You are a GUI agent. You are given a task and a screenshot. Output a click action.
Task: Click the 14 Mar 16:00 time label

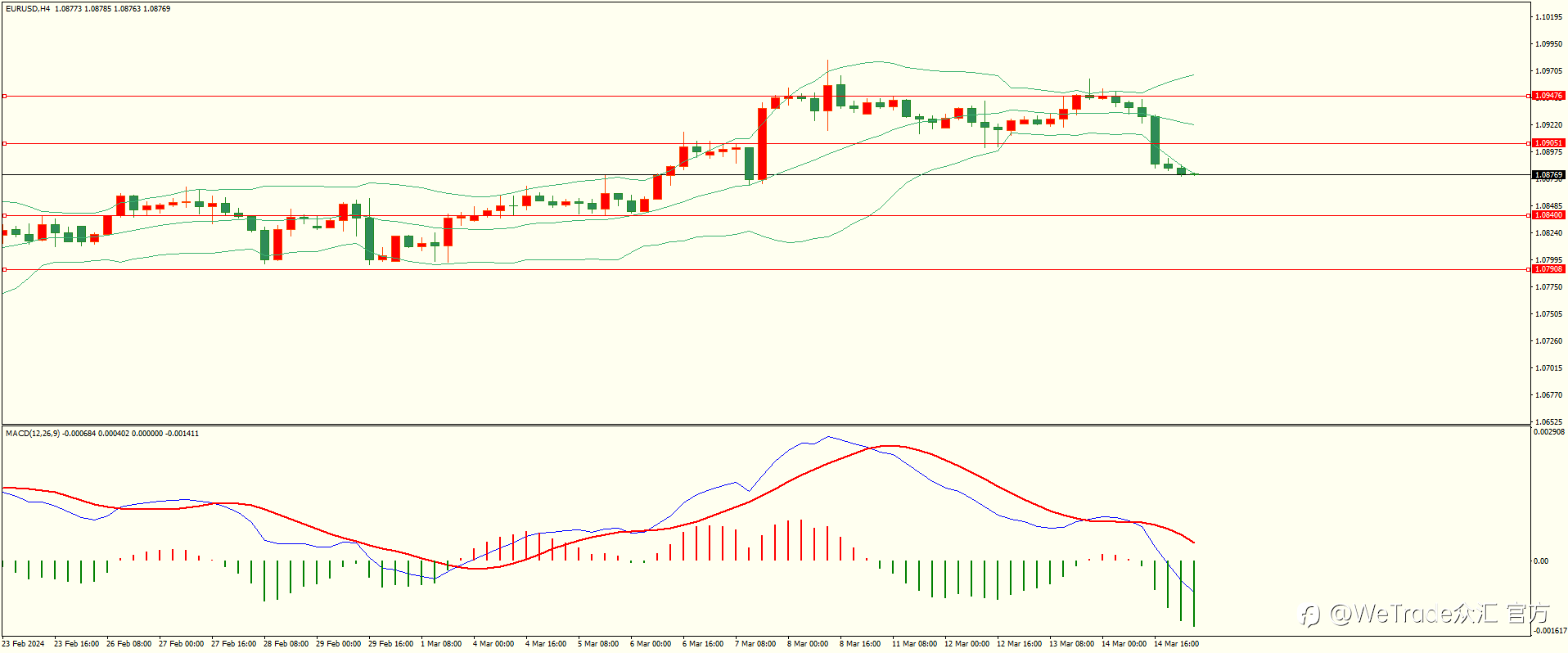coord(1176,644)
